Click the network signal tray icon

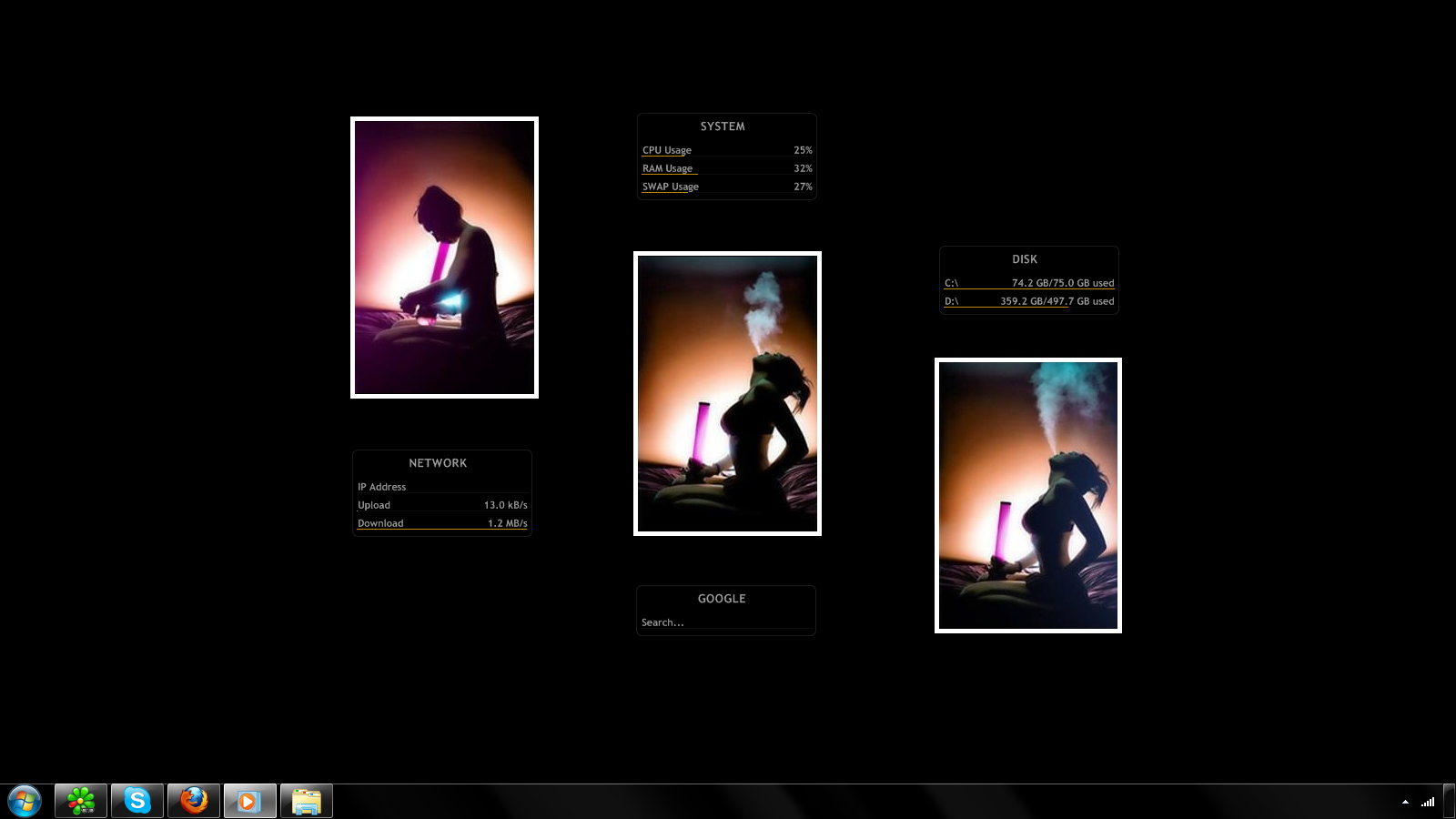1428,802
